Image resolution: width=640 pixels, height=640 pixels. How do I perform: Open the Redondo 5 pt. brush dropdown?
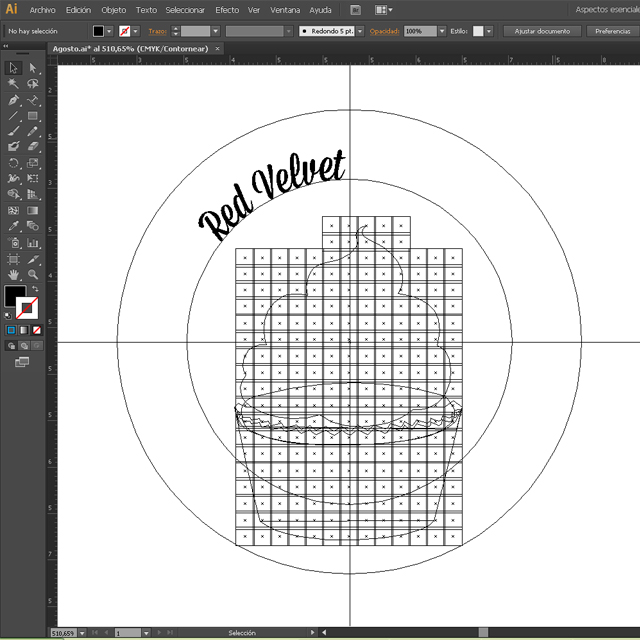tap(360, 31)
